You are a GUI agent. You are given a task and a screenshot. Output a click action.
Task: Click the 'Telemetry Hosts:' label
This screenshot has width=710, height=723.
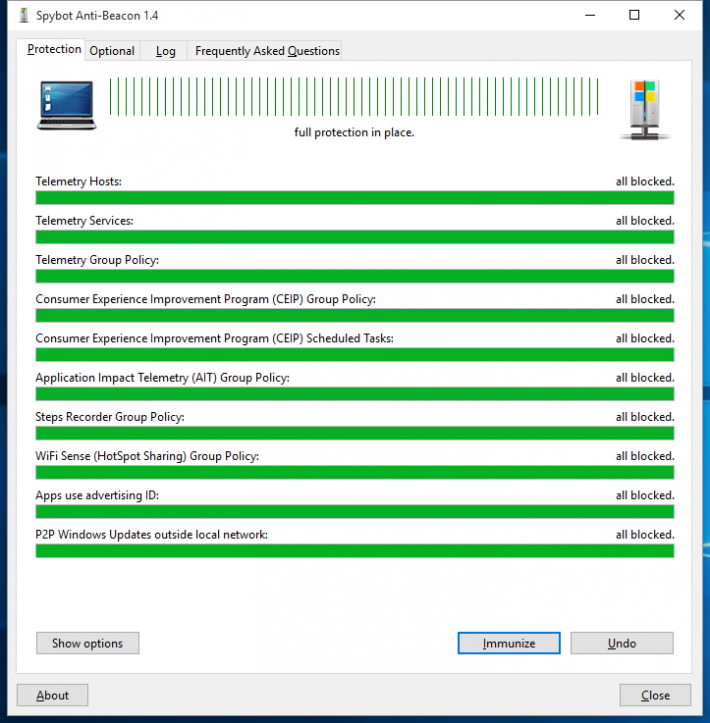78,181
